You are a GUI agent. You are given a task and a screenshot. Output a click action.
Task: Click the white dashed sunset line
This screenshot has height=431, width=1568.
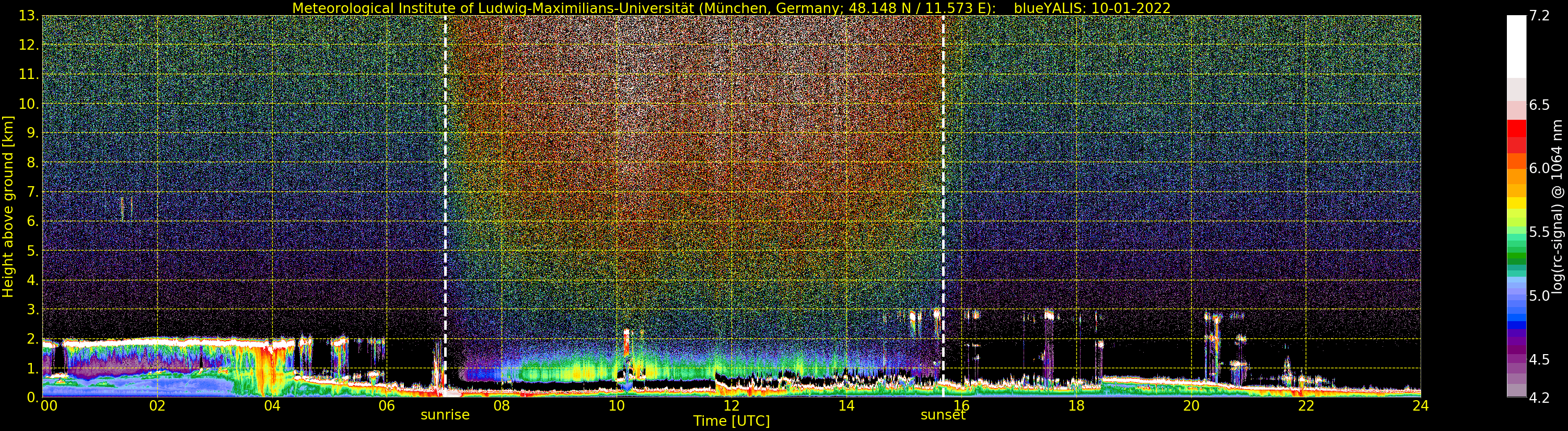click(x=943, y=183)
